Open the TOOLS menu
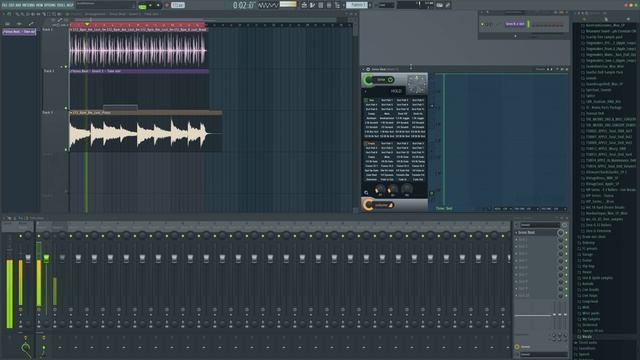 click(x=61, y=5)
